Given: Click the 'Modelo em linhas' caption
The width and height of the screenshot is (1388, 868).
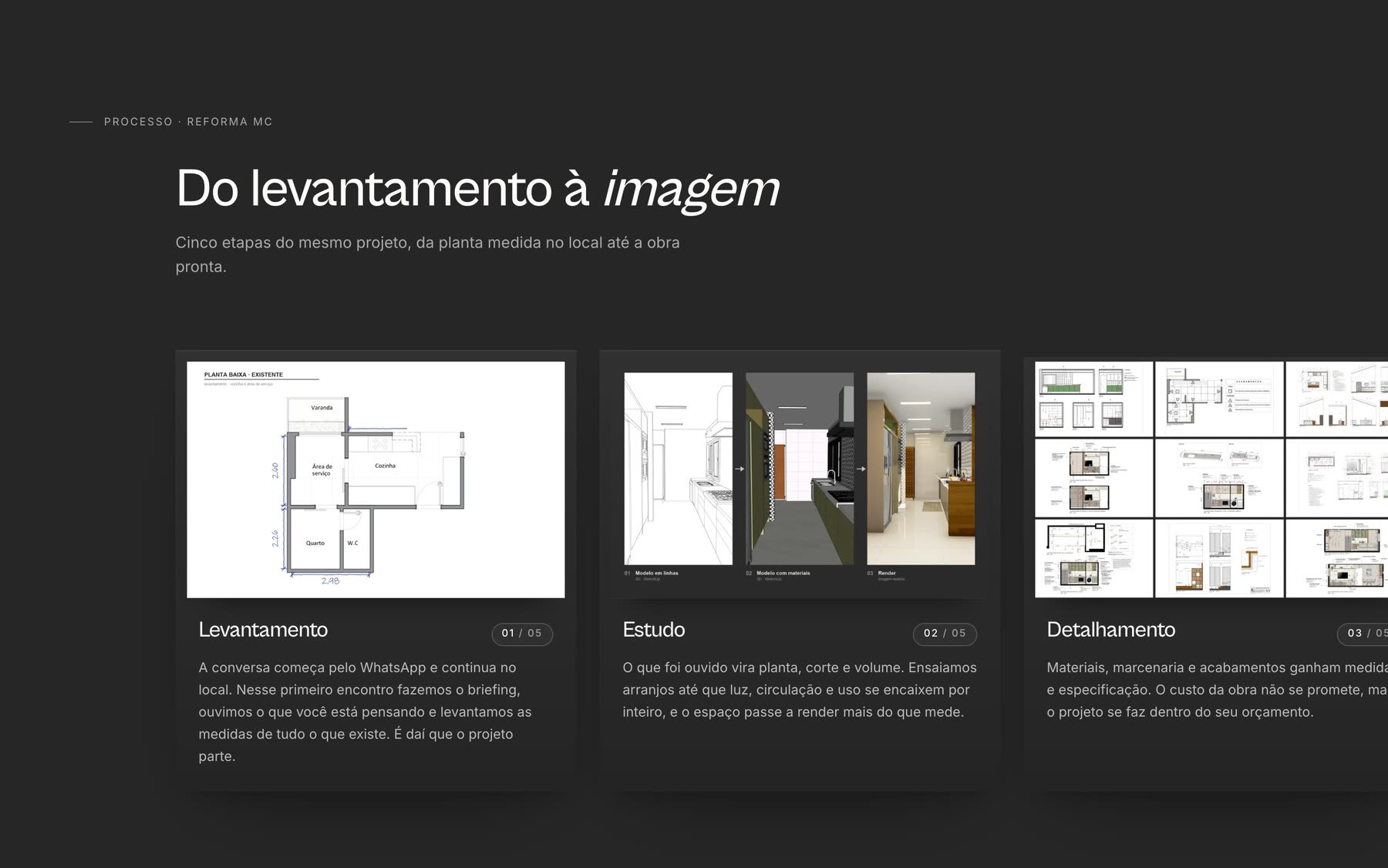Looking at the screenshot, I should (x=656, y=573).
